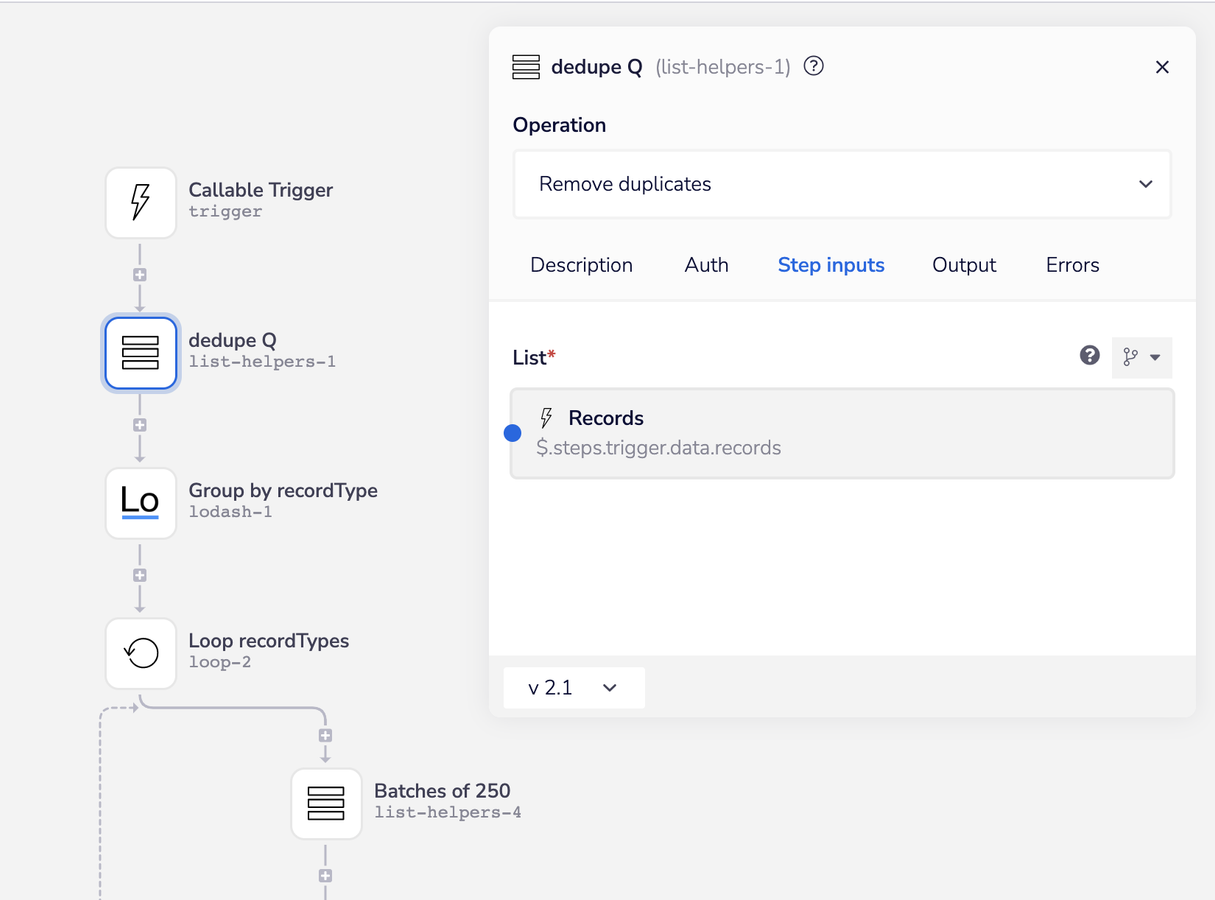Open the List input type selector dropdown
The height and width of the screenshot is (900, 1215).
(x=1141, y=357)
